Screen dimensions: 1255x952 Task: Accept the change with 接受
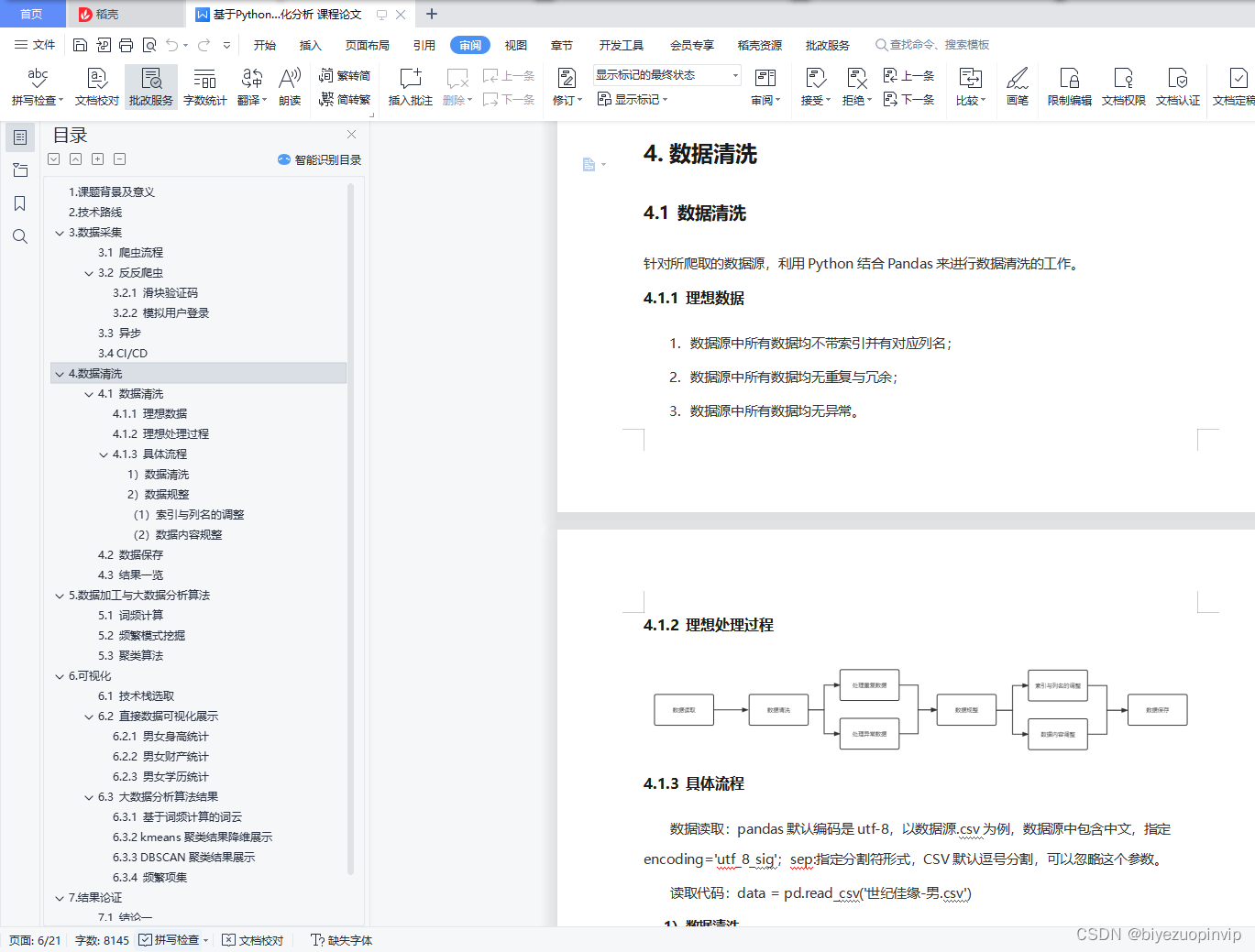[x=815, y=87]
